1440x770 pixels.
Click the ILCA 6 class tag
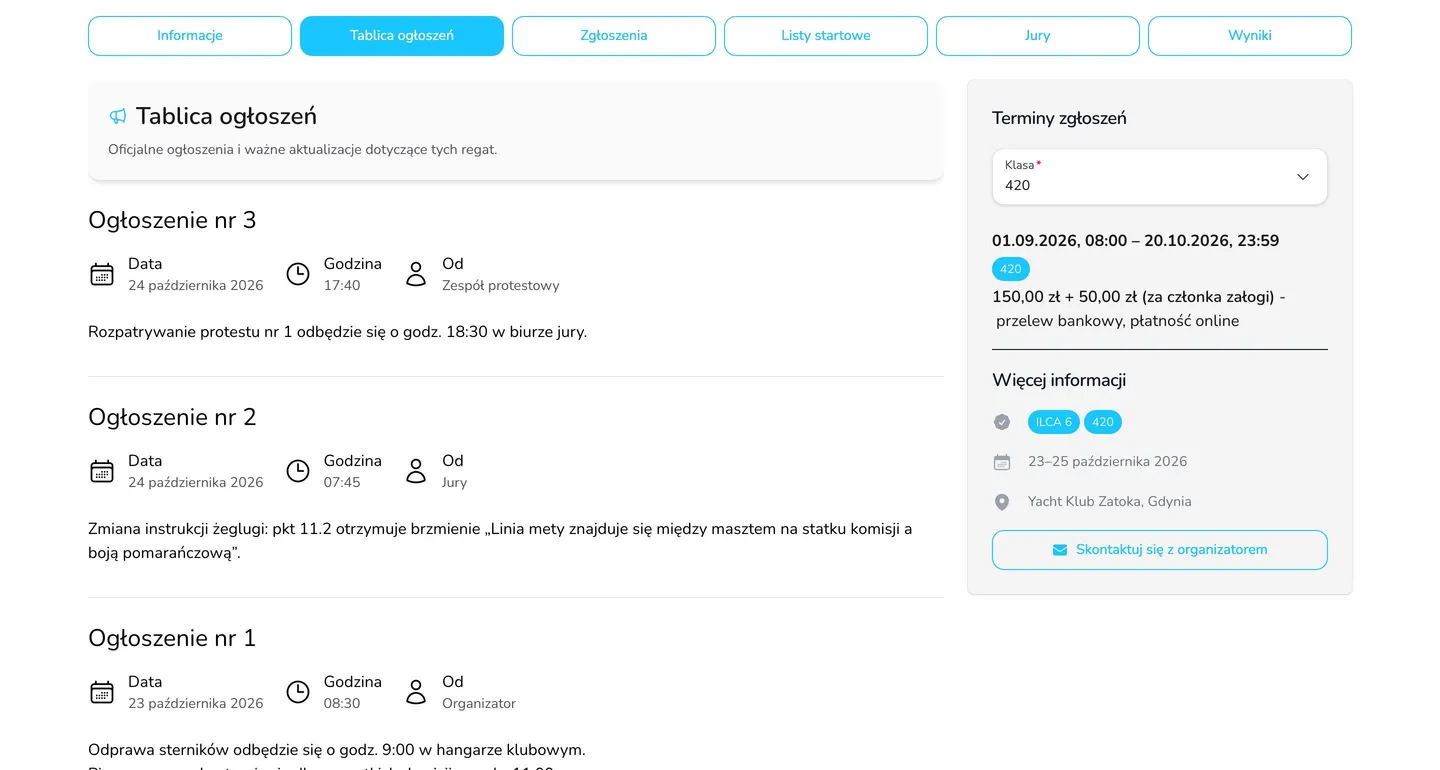point(1054,422)
